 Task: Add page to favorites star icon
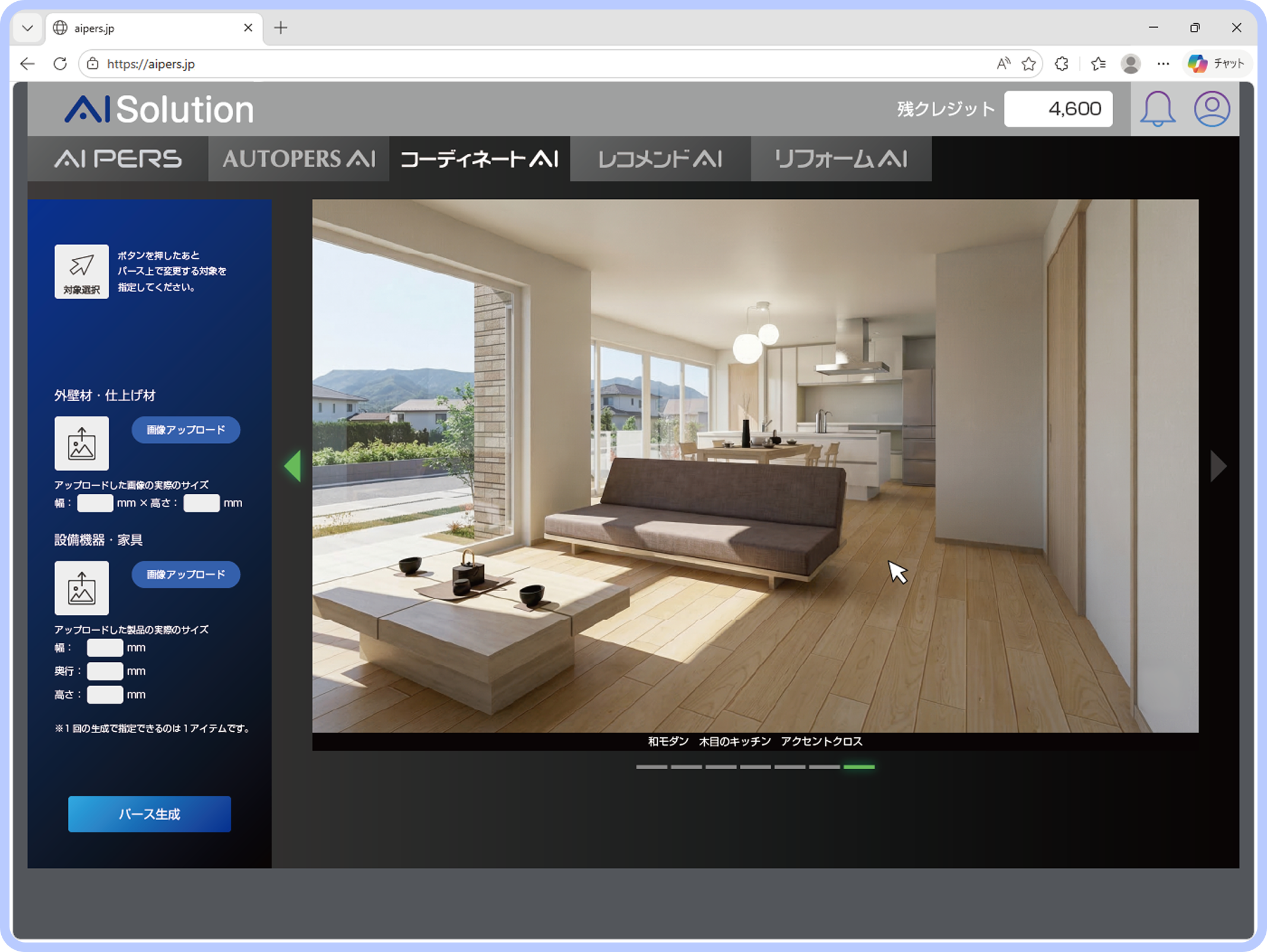1029,64
